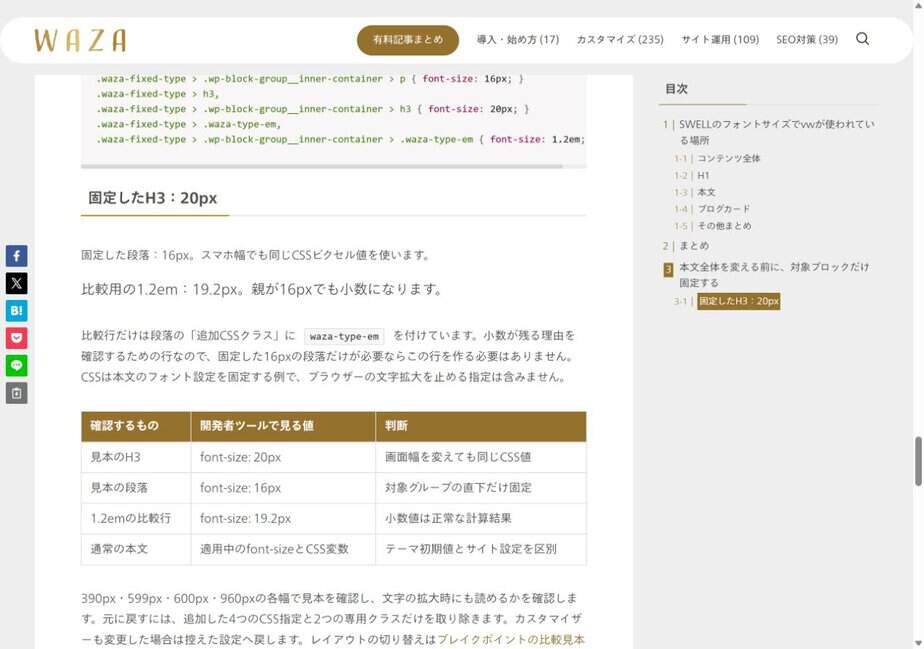
Task: Go to 2 まとめ in contents
Action: pos(694,246)
